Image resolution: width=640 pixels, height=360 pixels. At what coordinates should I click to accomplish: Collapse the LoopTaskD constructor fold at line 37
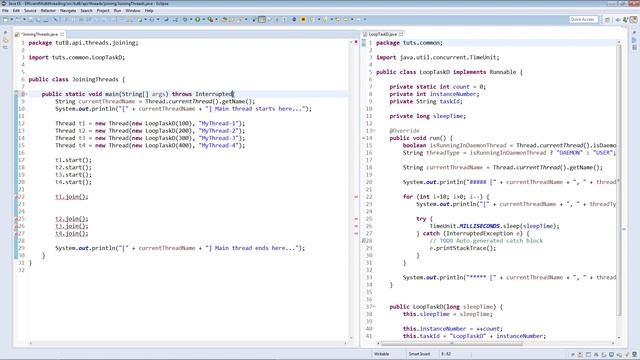click(373, 307)
